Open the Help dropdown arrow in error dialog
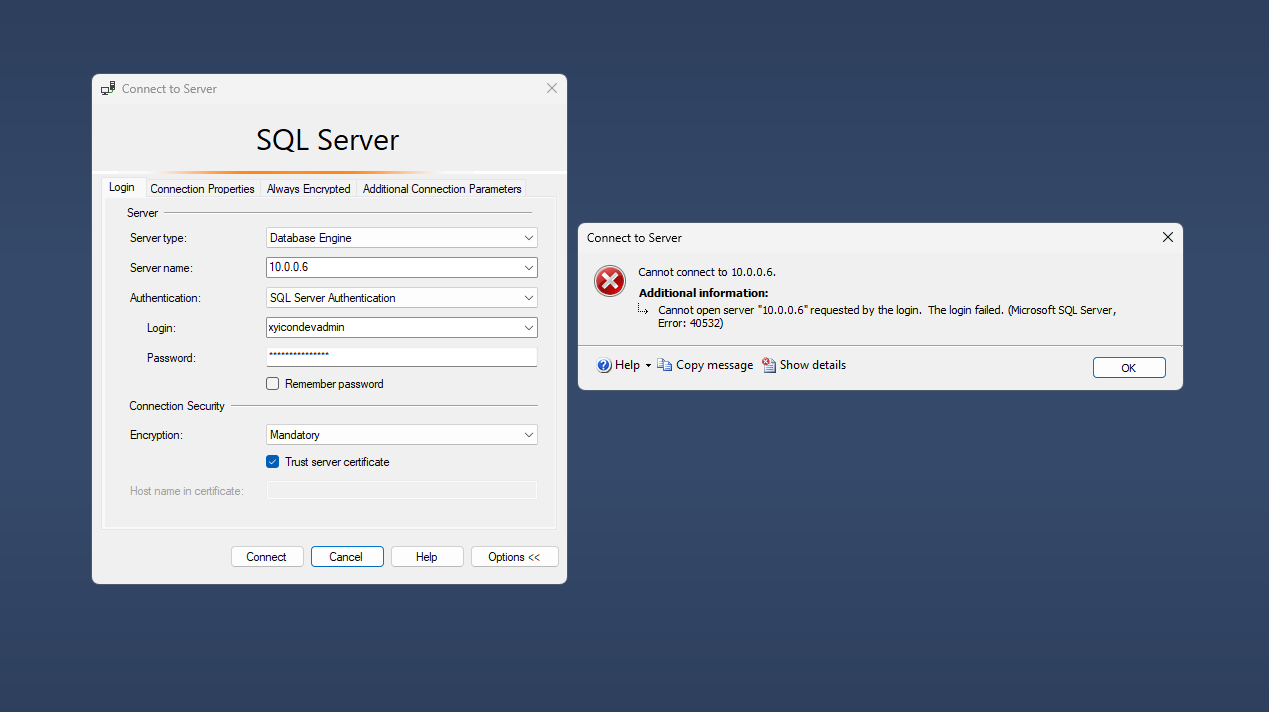The image size is (1269, 712). click(648, 366)
